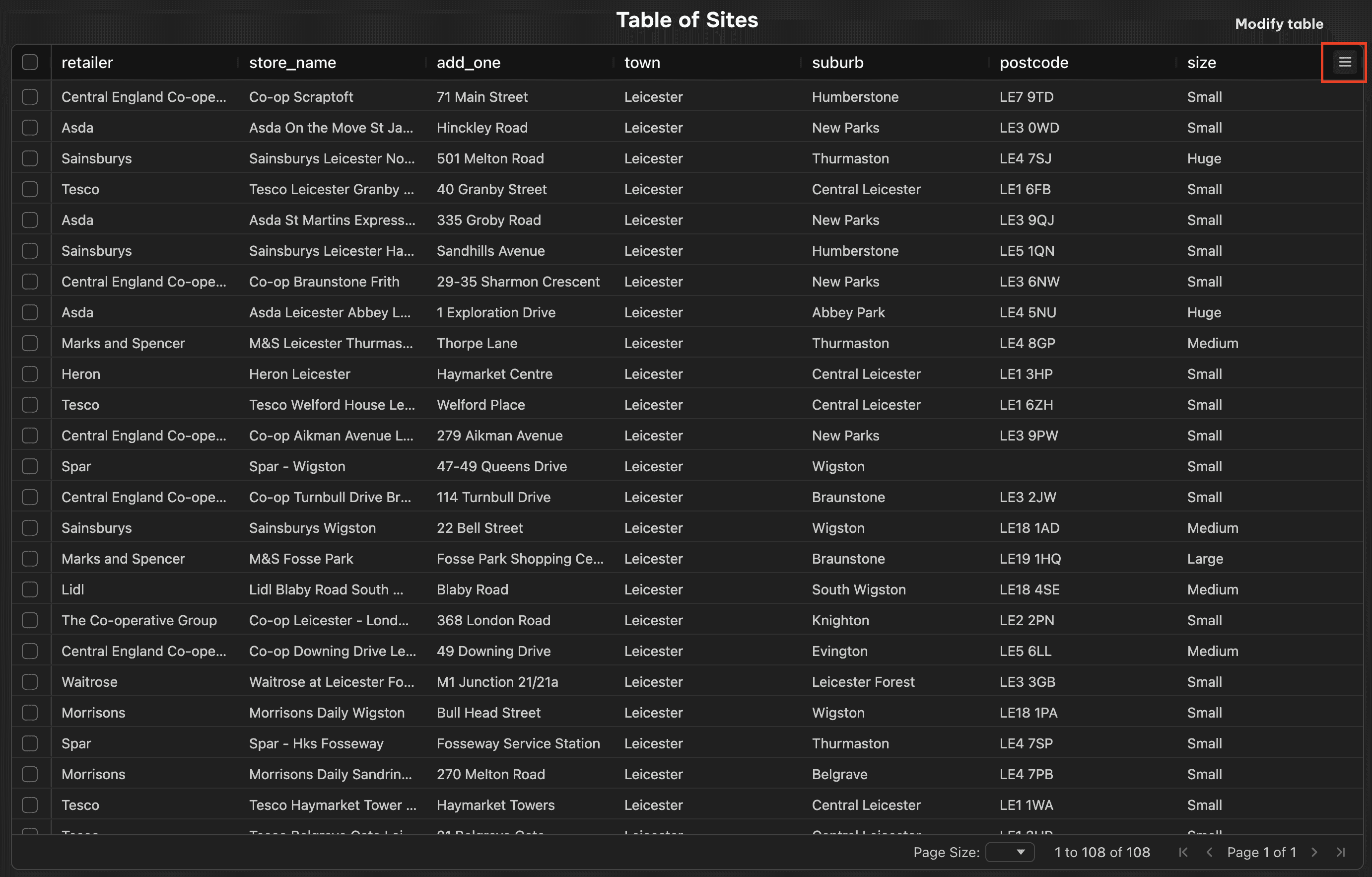Select the Spar - Wigston row checkbox
1372x877 pixels.
[30, 466]
